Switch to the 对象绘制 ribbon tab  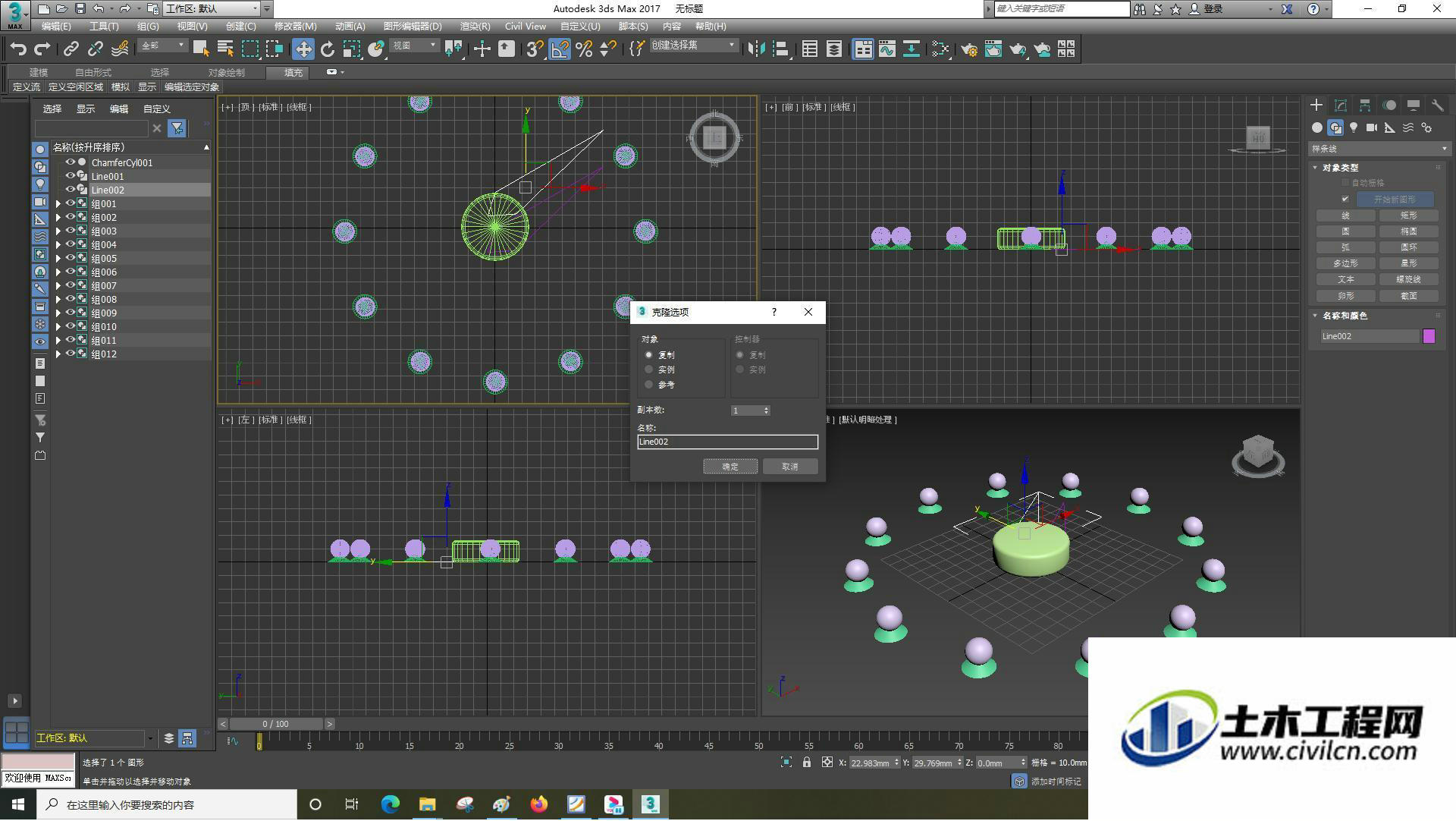coord(227,73)
